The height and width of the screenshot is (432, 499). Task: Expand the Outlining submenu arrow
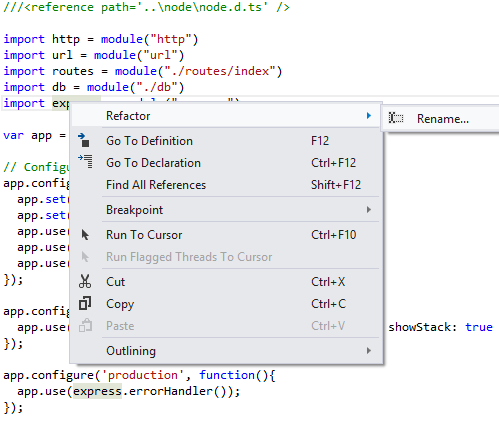[369, 351]
